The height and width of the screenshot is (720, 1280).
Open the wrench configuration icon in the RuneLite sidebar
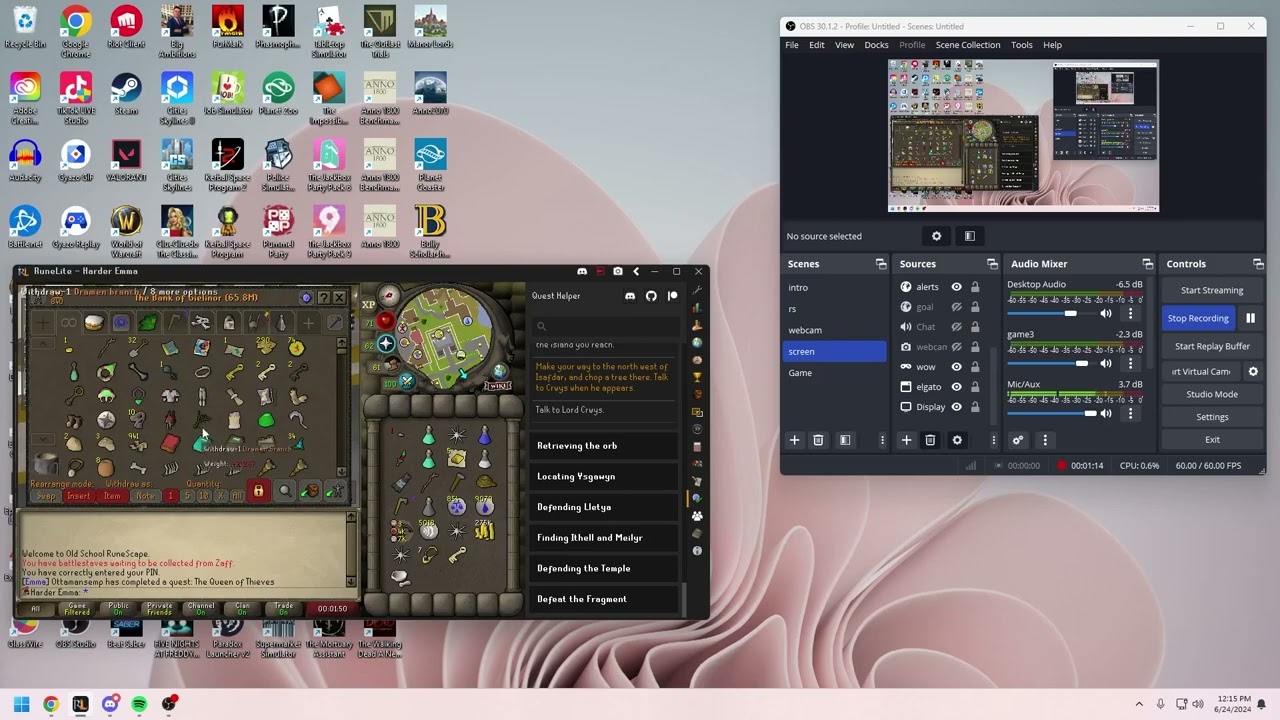[x=697, y=291]
